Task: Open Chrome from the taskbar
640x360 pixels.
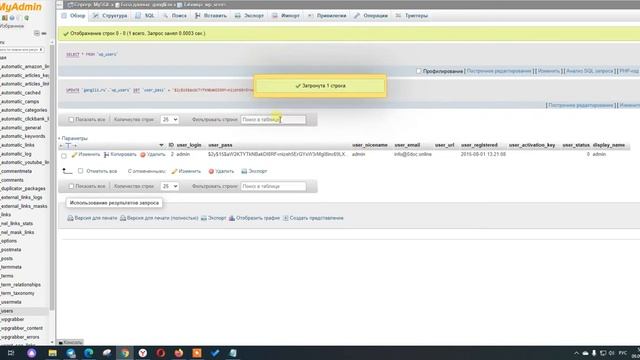Action: pyautogui.click(x=124, y=353)
